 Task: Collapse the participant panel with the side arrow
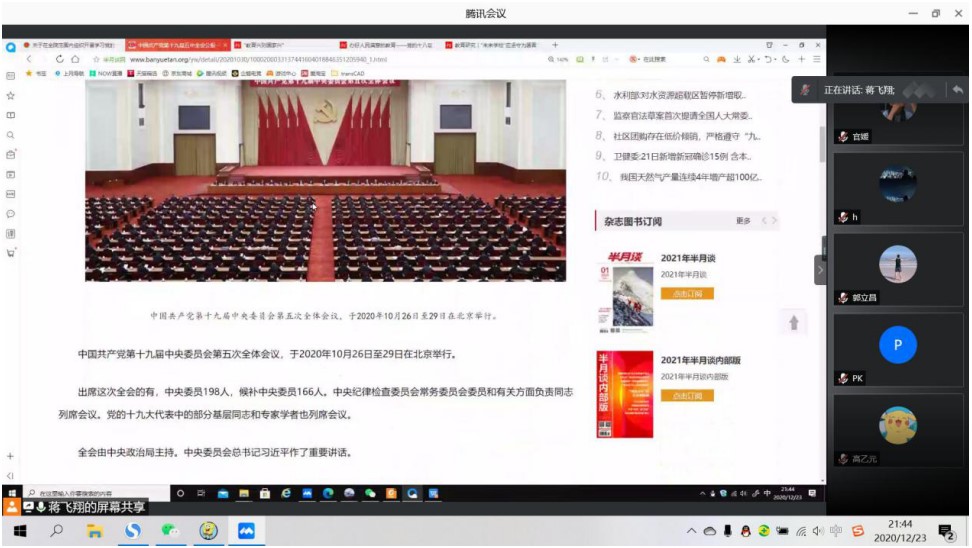(820, 270)
